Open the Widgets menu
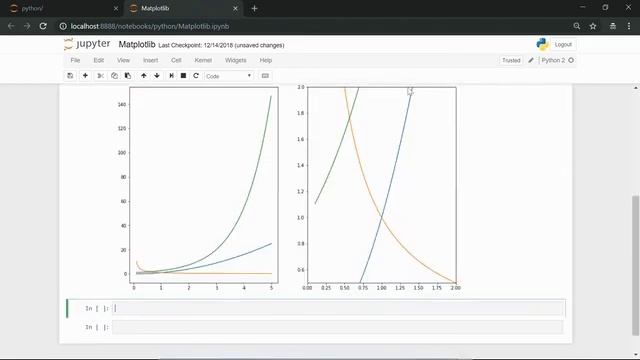The width and height of the screenshot is (640, 360). click(x=236, y=60)
